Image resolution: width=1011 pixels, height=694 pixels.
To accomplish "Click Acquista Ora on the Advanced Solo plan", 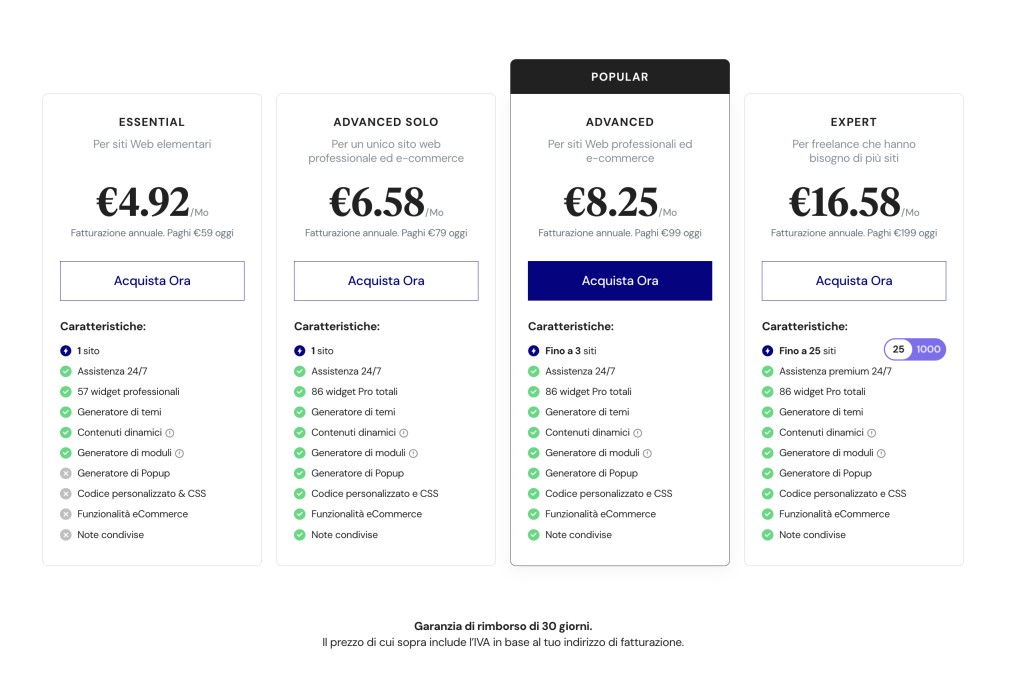I will pos(386,281).
